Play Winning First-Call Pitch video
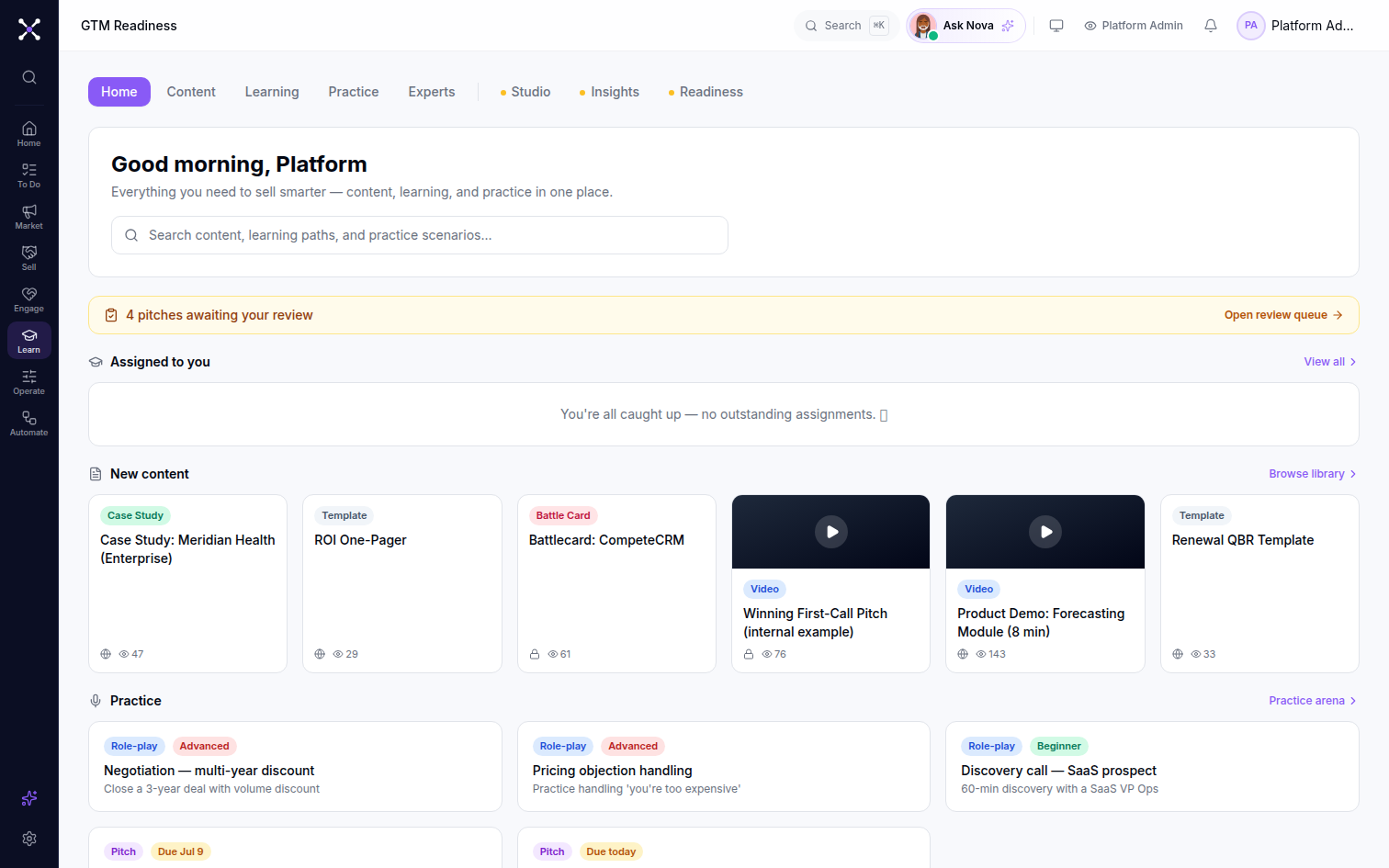Screen dimensions: 1389x868 [x=831, y=532]
